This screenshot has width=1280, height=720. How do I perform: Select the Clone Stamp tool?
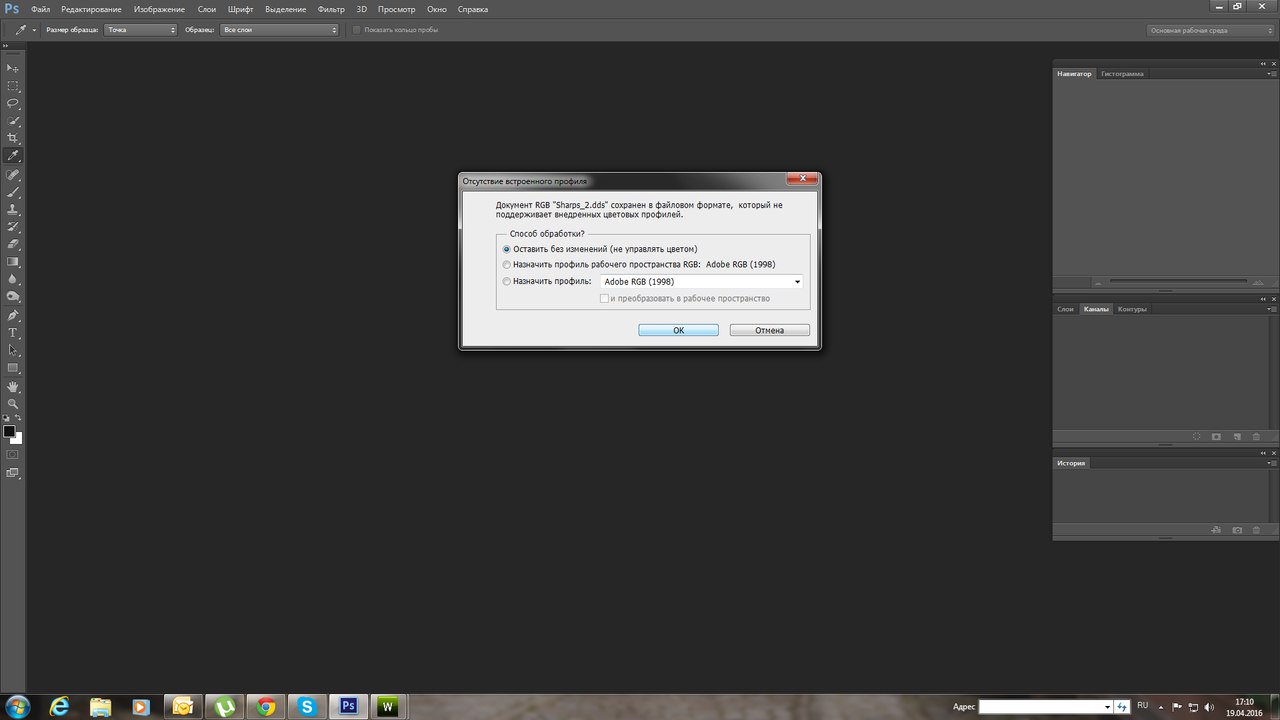click(13, 209)
